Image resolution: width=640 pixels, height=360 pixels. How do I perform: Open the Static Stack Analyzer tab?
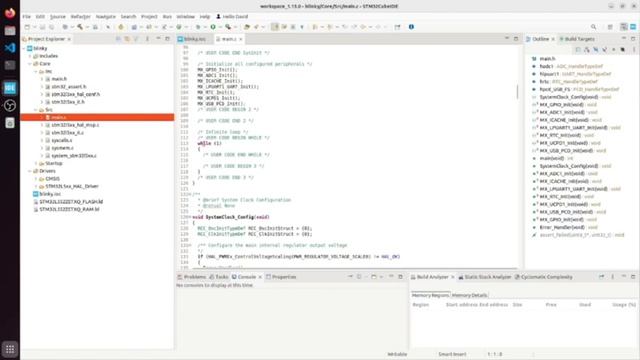click(x=484, y=277)
